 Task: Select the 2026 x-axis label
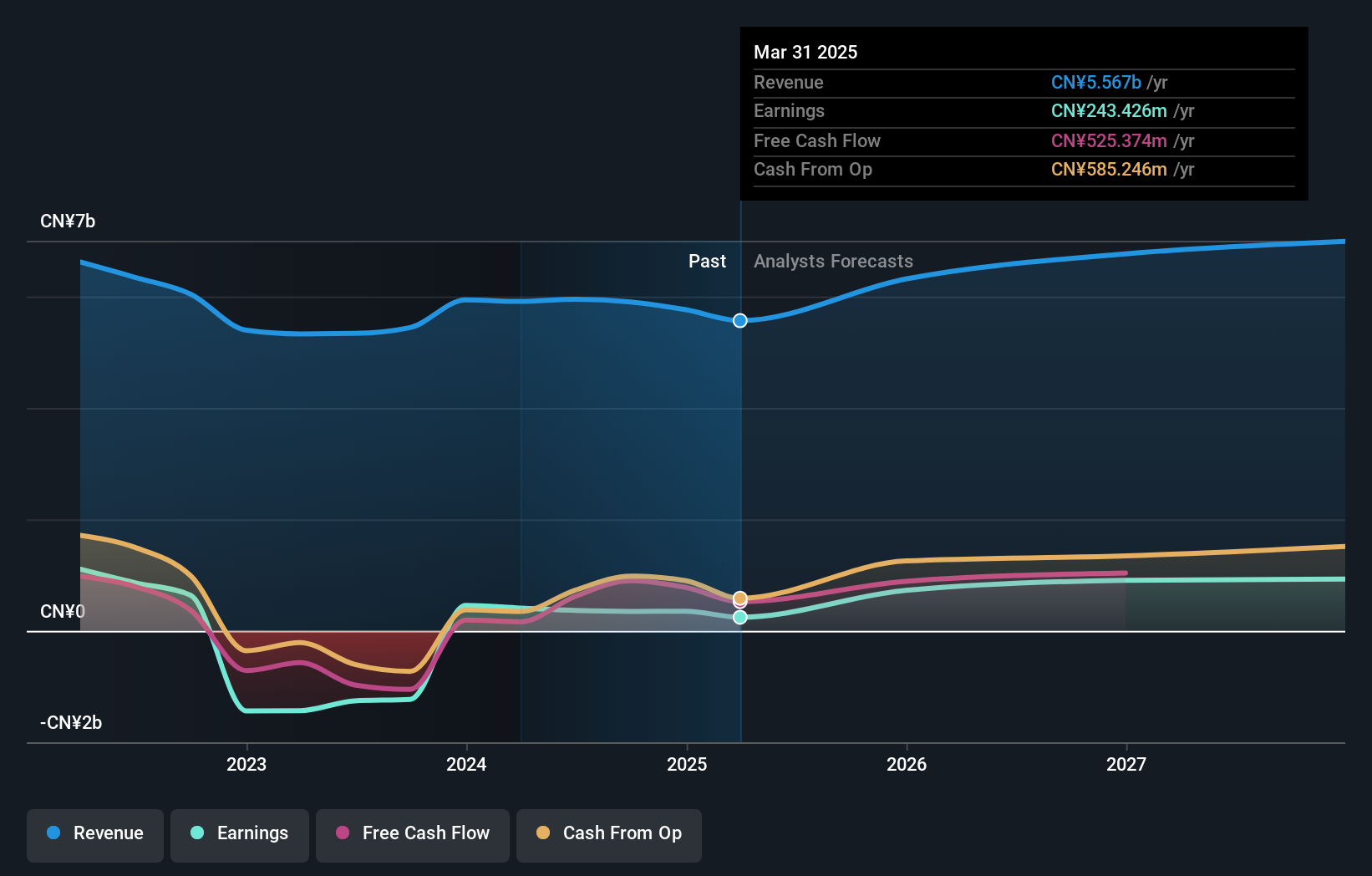tap(907, 765)
